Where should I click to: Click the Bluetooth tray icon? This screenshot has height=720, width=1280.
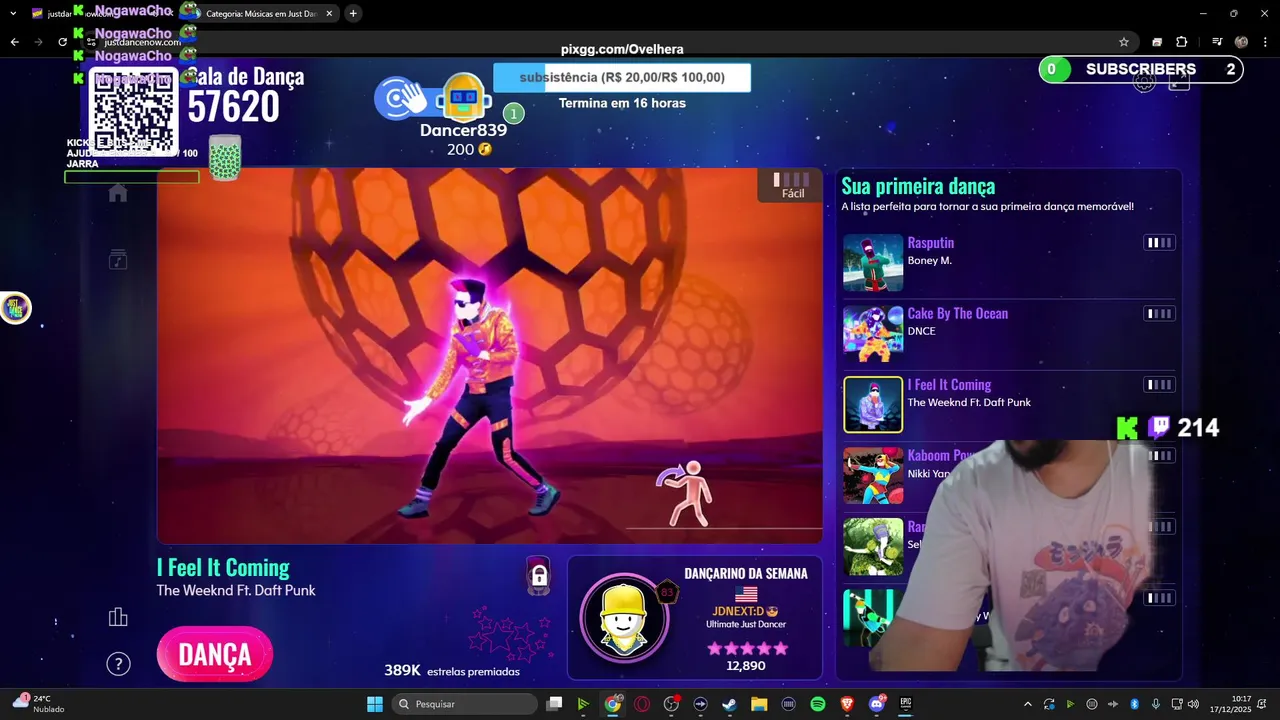click(x=1135, y=704)
